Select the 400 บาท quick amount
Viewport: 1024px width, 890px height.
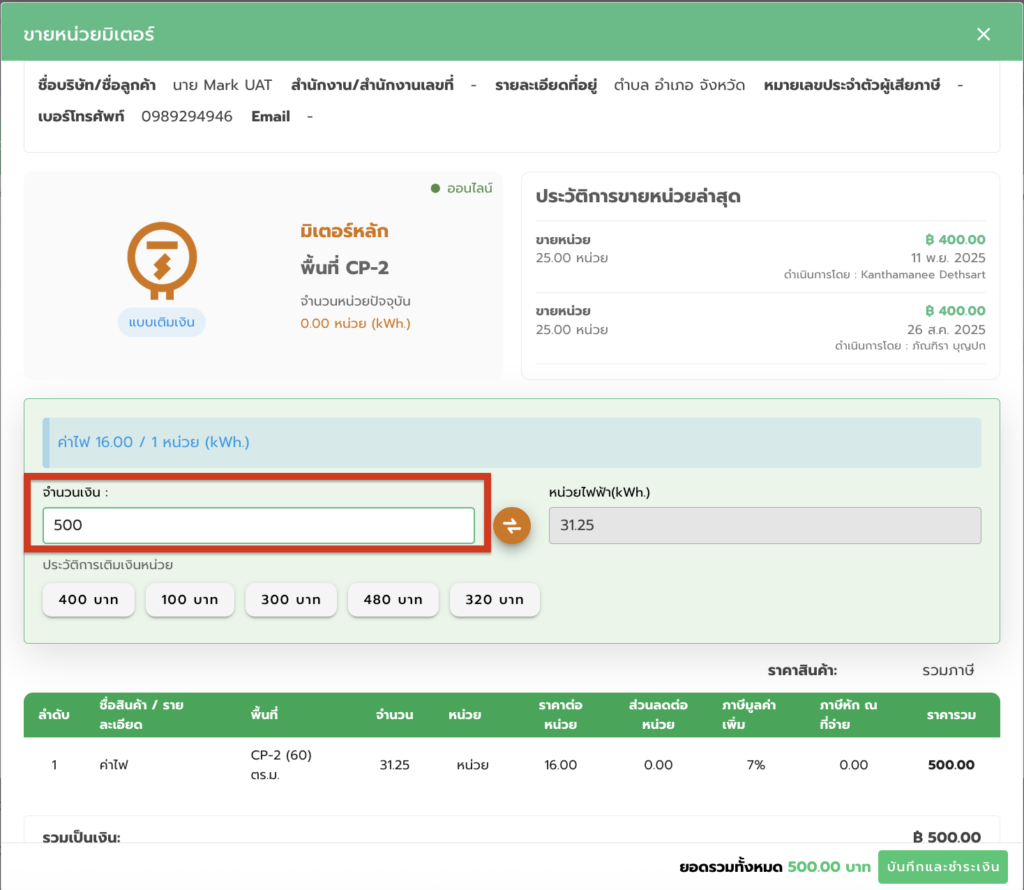click(x=88, y=600)
